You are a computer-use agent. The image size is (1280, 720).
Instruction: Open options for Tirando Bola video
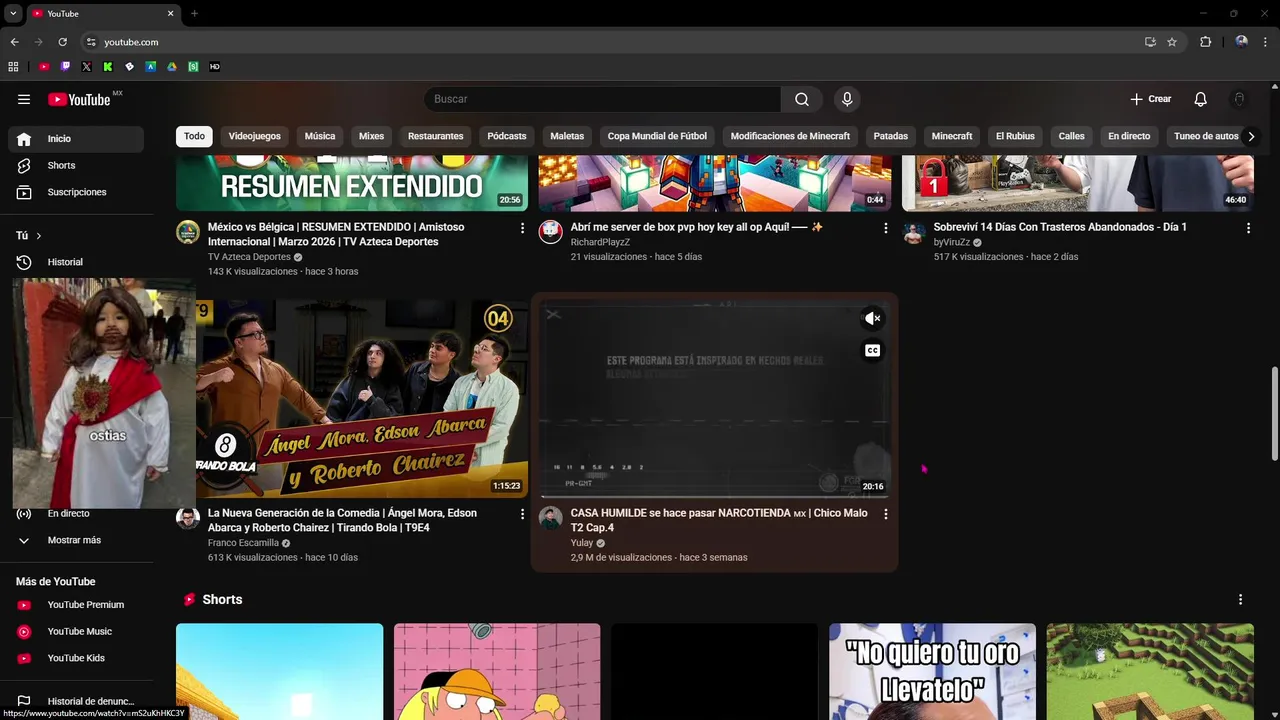point(522,514)
